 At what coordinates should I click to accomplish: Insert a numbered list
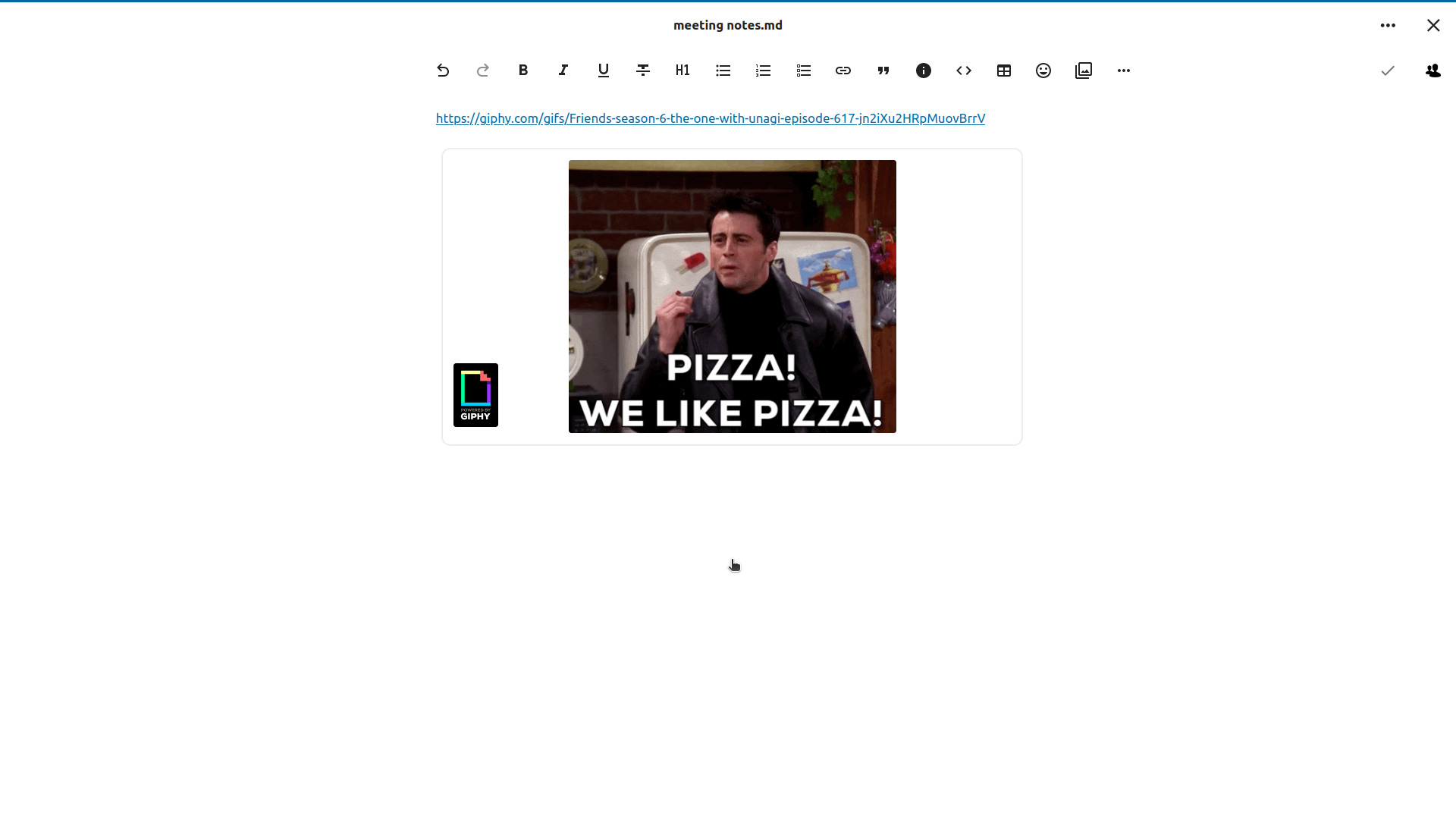click(x=764, y=71)
